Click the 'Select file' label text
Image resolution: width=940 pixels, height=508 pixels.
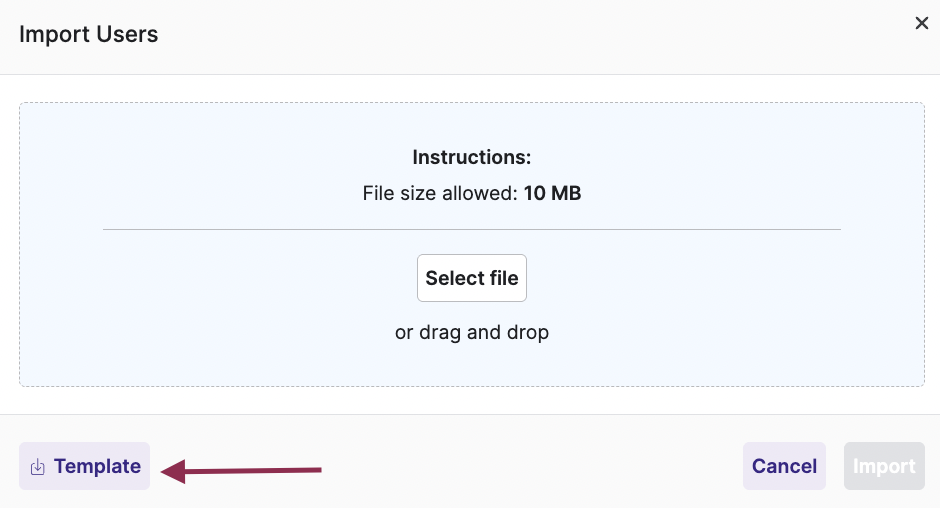point(472,278)
